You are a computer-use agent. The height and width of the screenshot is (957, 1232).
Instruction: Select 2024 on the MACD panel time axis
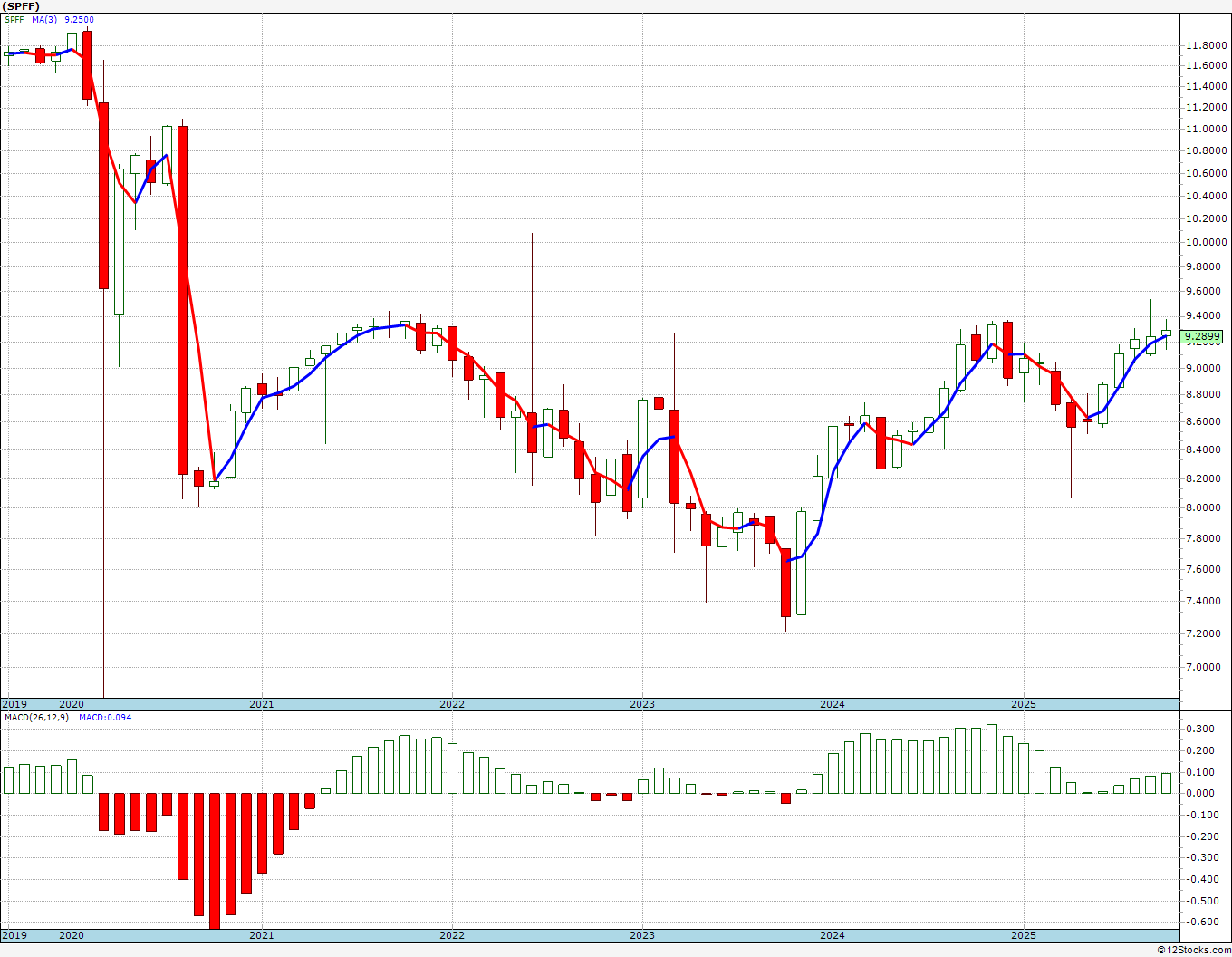click(833, 935)
